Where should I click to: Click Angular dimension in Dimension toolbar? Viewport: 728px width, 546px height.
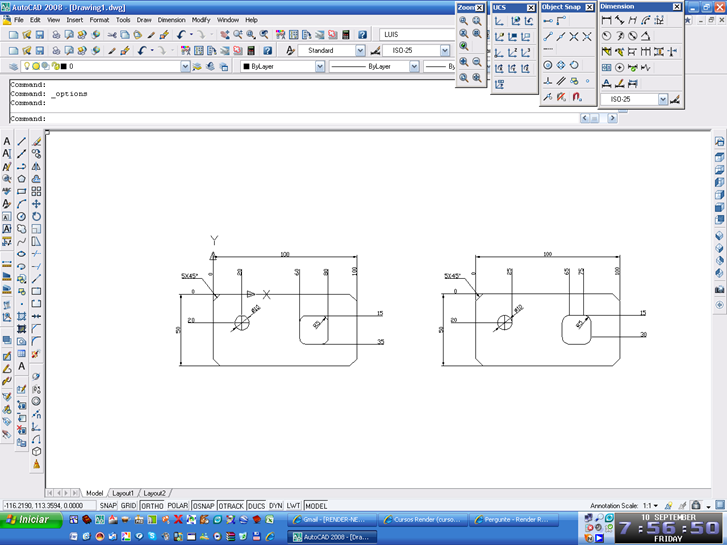pyautogui.click(x=645, y=36)
